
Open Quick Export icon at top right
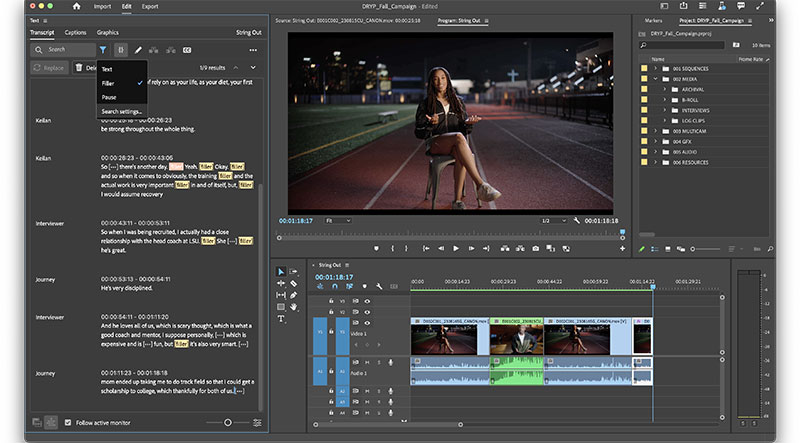click(x=683, y=6)
